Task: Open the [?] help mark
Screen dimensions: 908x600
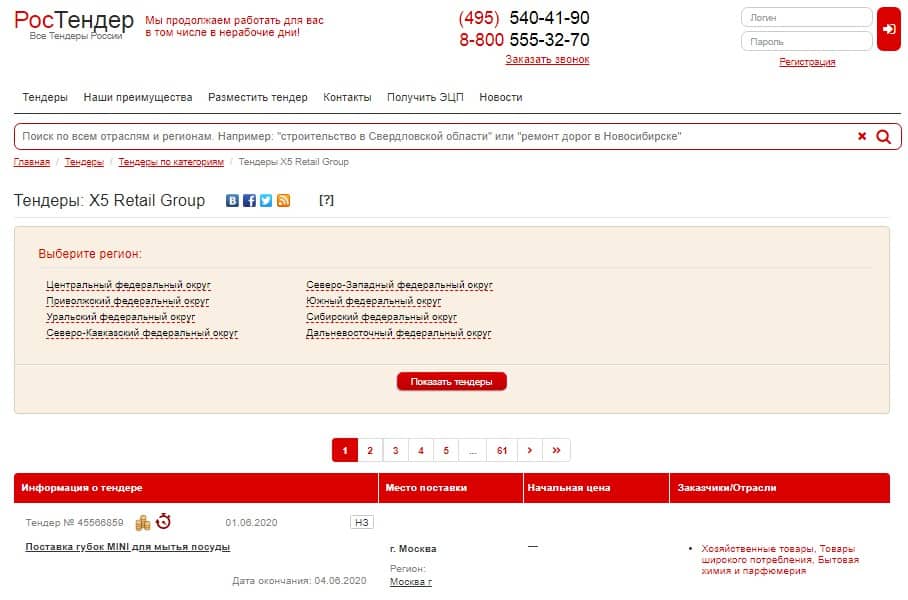Action: (326, 200)
